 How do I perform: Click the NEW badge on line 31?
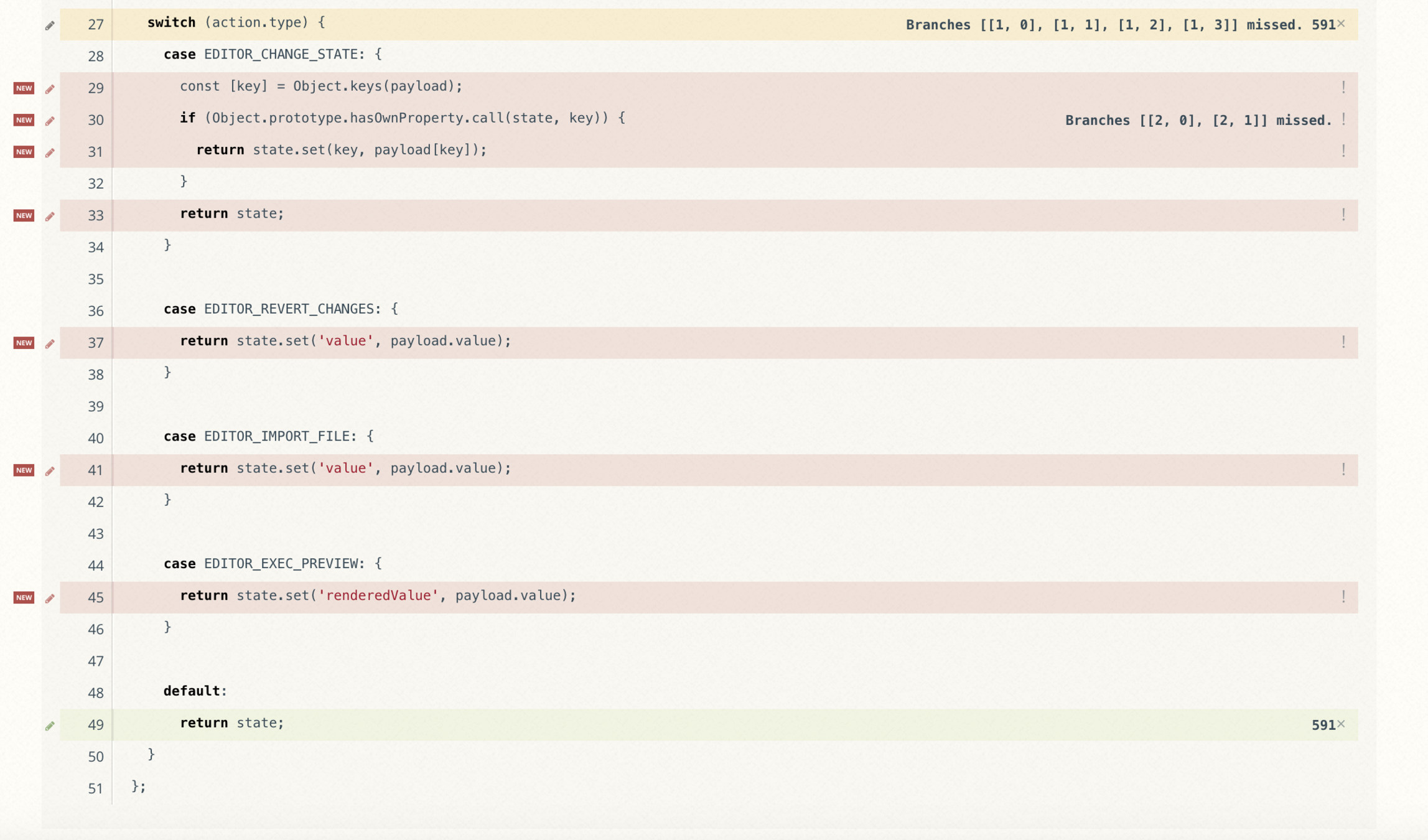[x=24, y=152]
